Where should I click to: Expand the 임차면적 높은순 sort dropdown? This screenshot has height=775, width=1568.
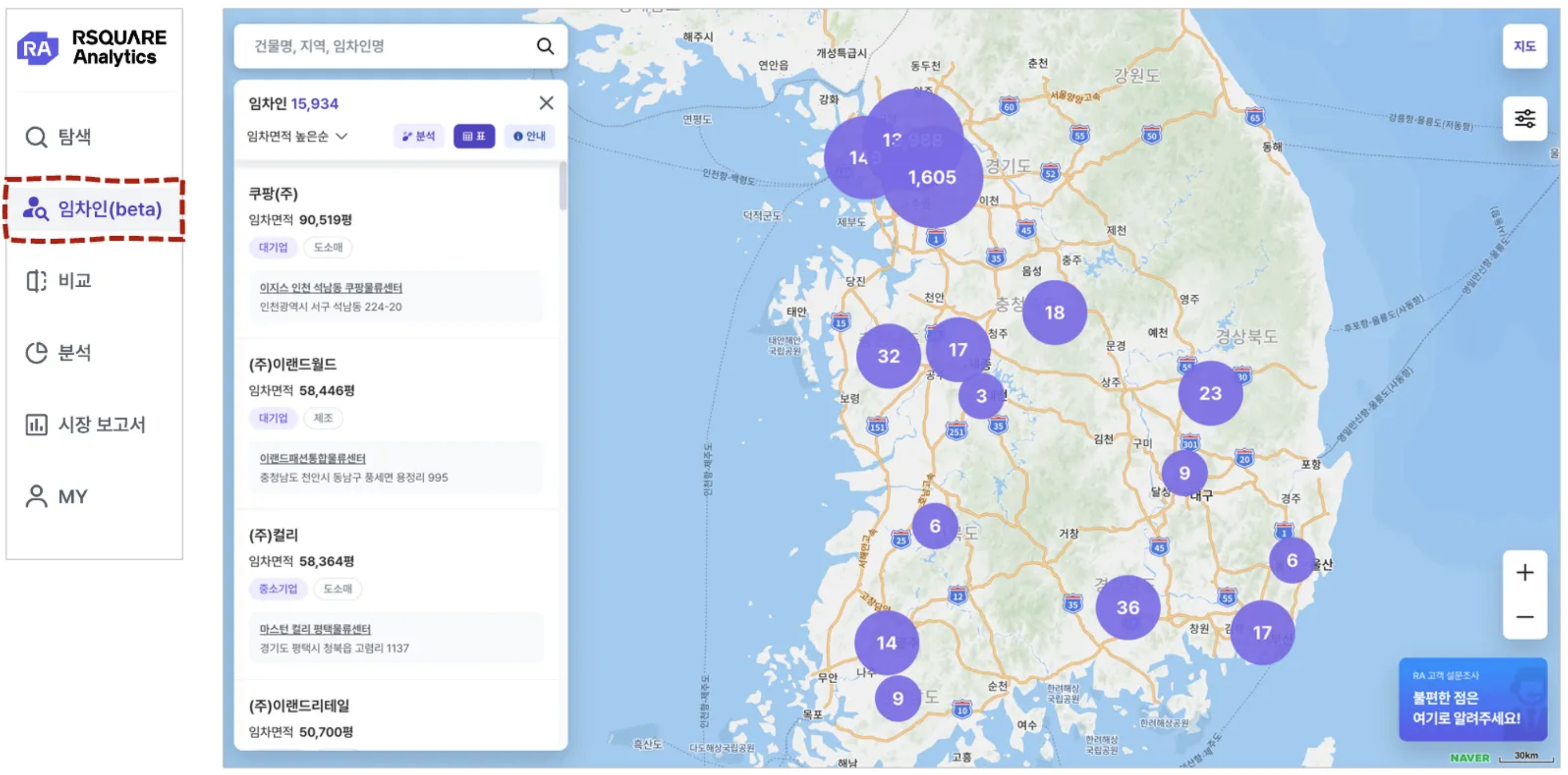pos(297,137)
